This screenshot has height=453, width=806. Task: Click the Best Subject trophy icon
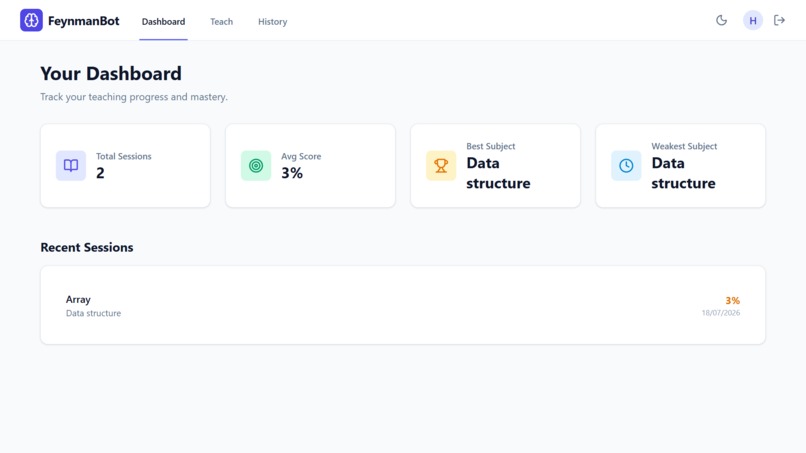441,166
